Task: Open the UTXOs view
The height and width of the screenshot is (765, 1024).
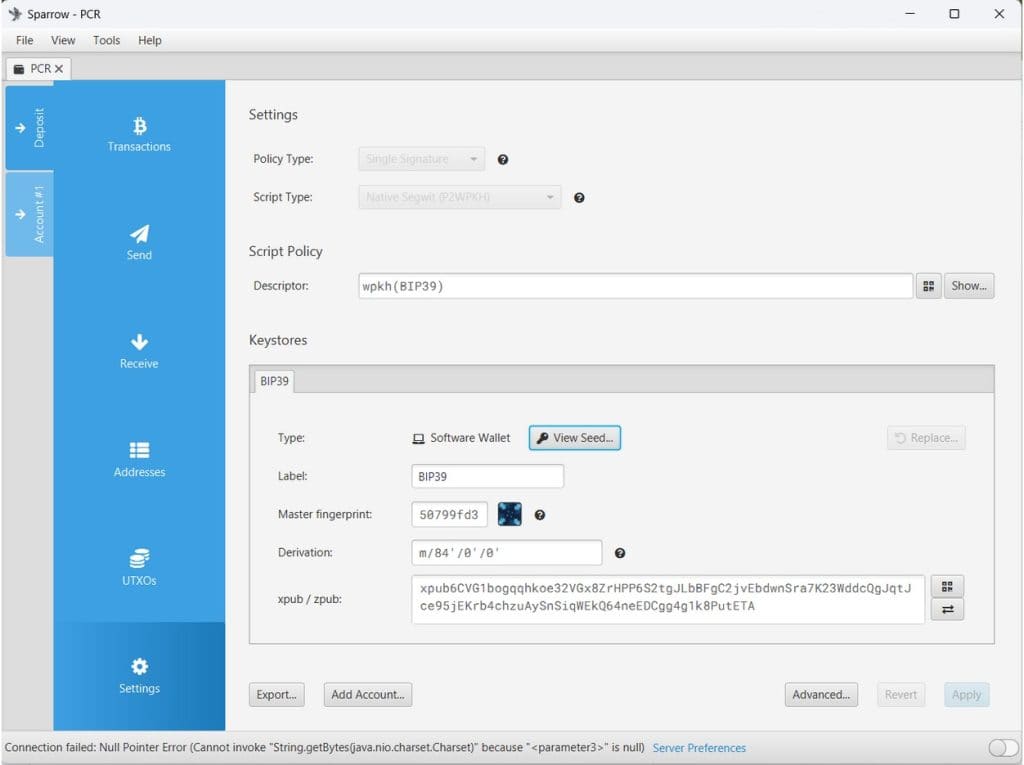Action: click(139, 570)
